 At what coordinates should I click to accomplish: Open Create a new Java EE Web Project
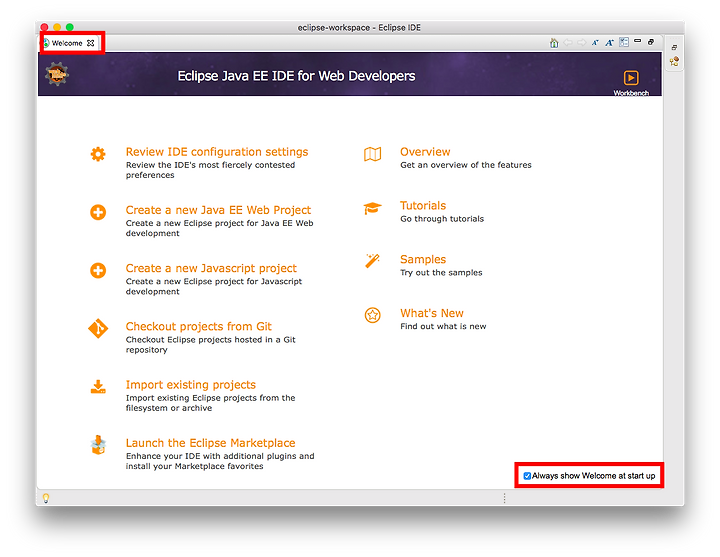click(x=218, y=210)
